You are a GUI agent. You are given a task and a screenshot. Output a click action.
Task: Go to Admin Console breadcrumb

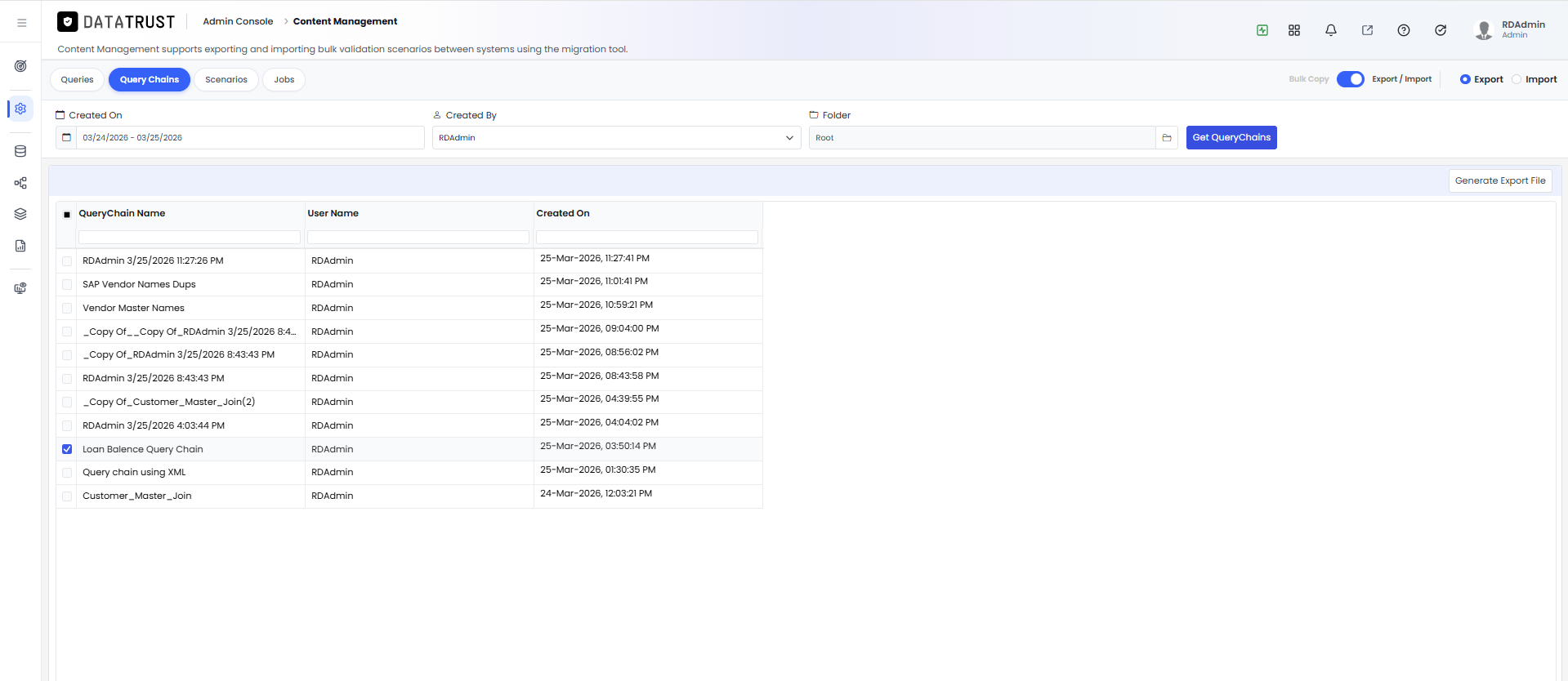pyautogui.click(x=238, y=21)
